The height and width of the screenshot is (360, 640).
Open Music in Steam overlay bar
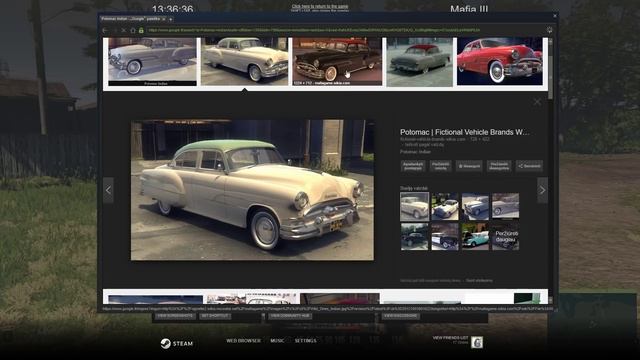point(277,341)
